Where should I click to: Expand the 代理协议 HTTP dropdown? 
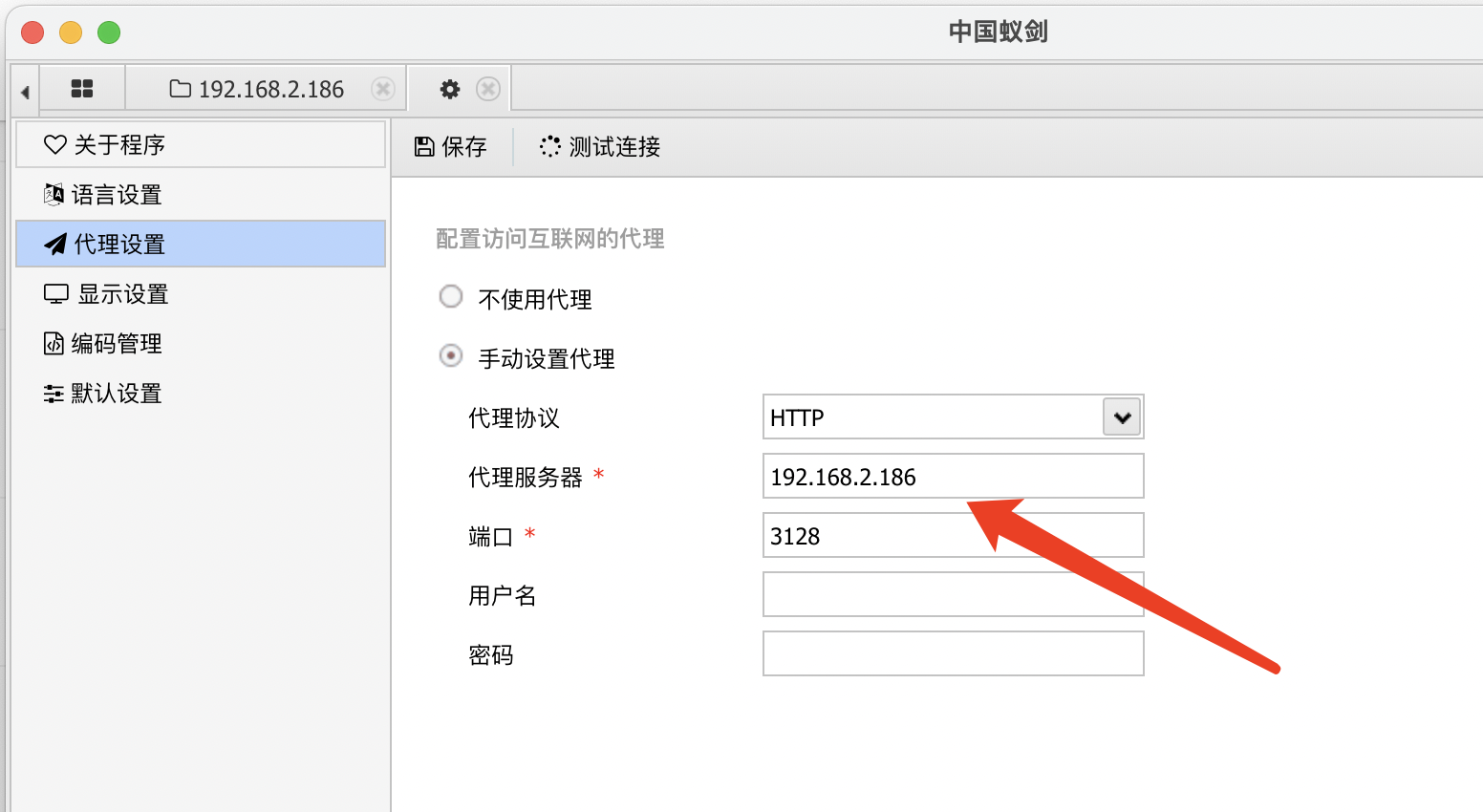pos(1122,417)
